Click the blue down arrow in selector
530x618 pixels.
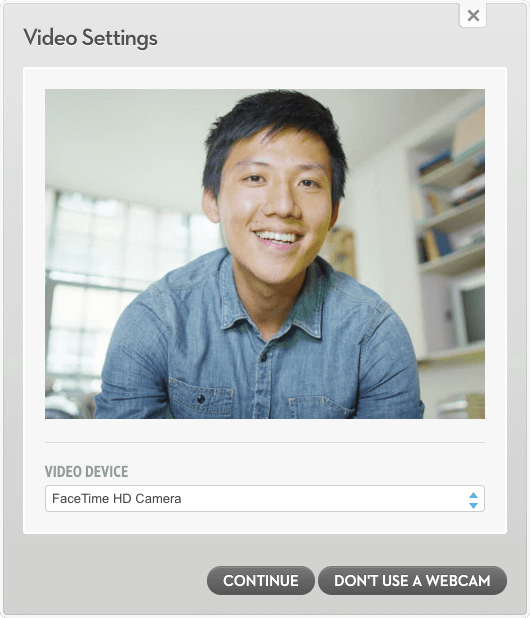pyautogui.click(x=473, y=505)
